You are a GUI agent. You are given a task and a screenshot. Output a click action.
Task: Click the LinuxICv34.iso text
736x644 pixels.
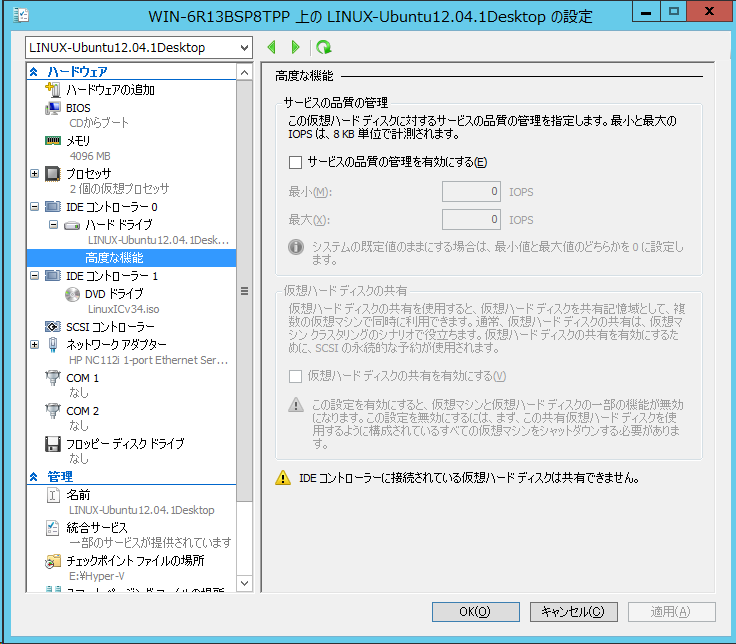[123, 309]
